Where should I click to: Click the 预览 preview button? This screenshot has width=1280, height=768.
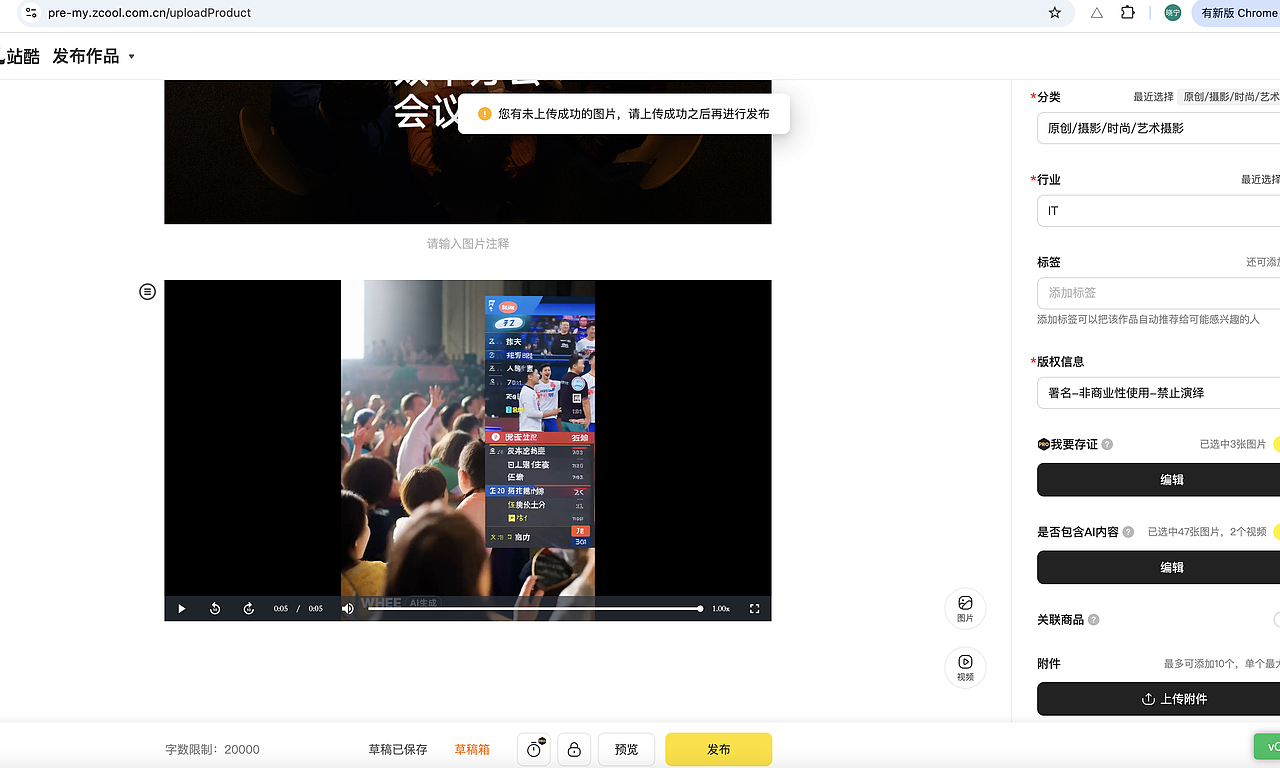click(x=626, y=749)
